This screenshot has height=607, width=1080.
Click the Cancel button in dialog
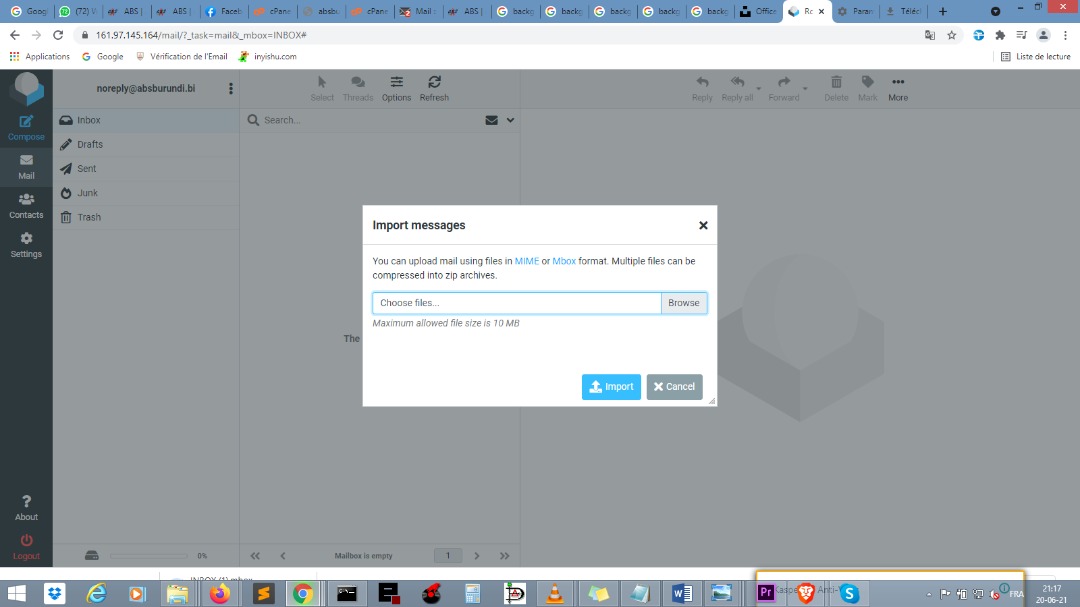click(x=674, y=387)
